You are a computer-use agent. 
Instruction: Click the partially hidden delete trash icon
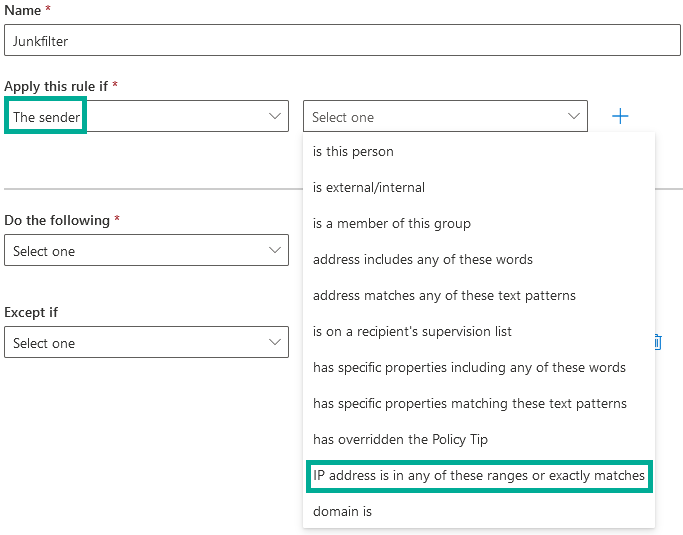point(658,342)
